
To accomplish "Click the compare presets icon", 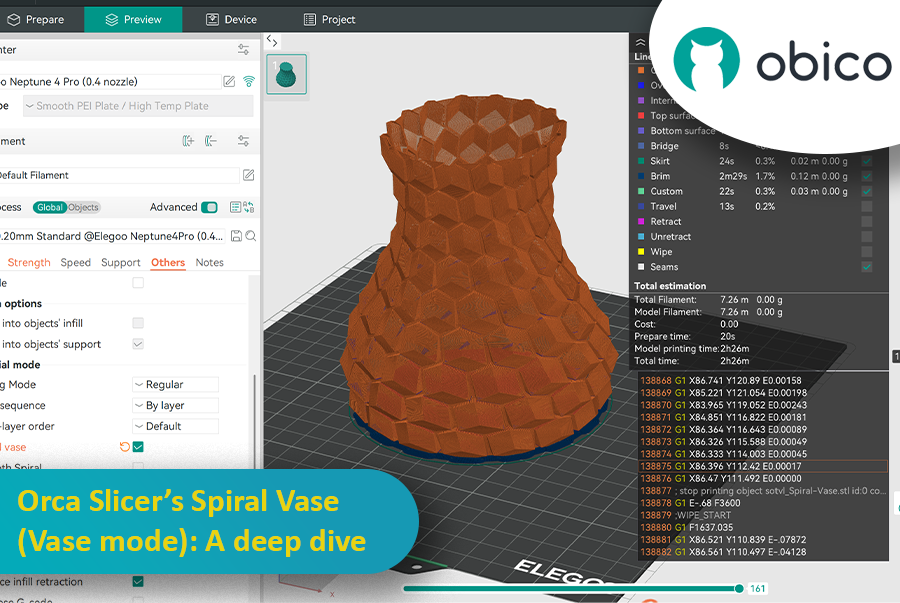I will click(x=249, y=207).
